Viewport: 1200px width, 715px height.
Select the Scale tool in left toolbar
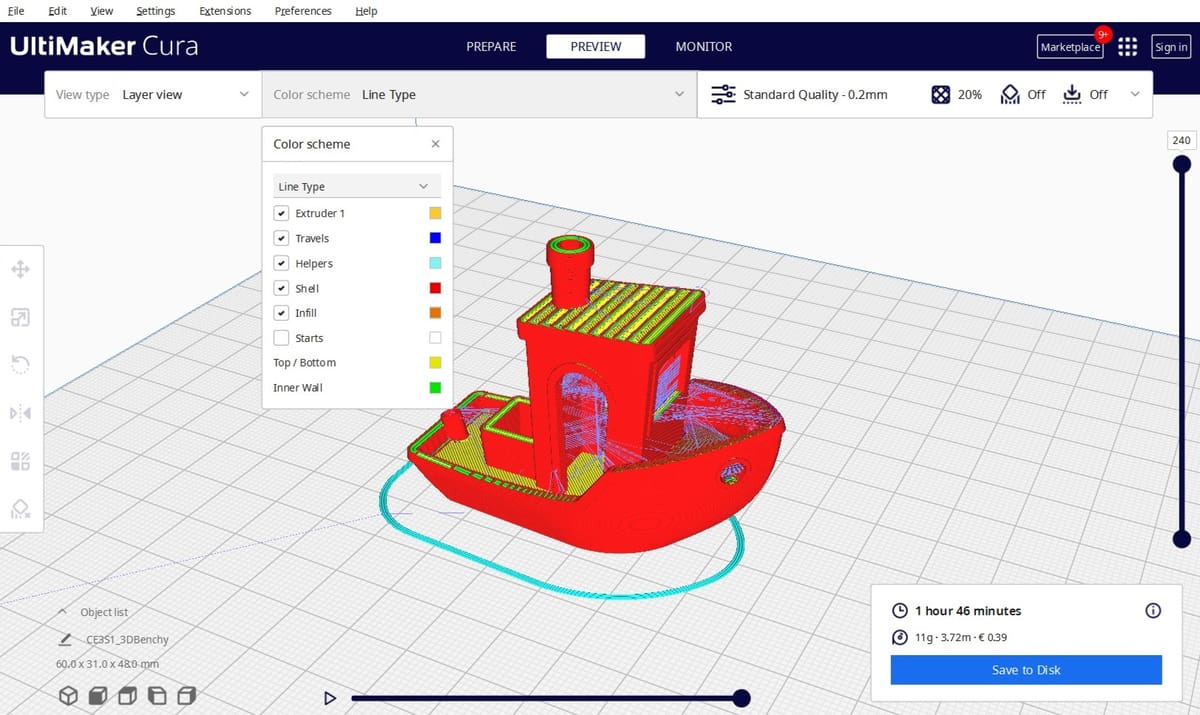(x=20, y=317)
